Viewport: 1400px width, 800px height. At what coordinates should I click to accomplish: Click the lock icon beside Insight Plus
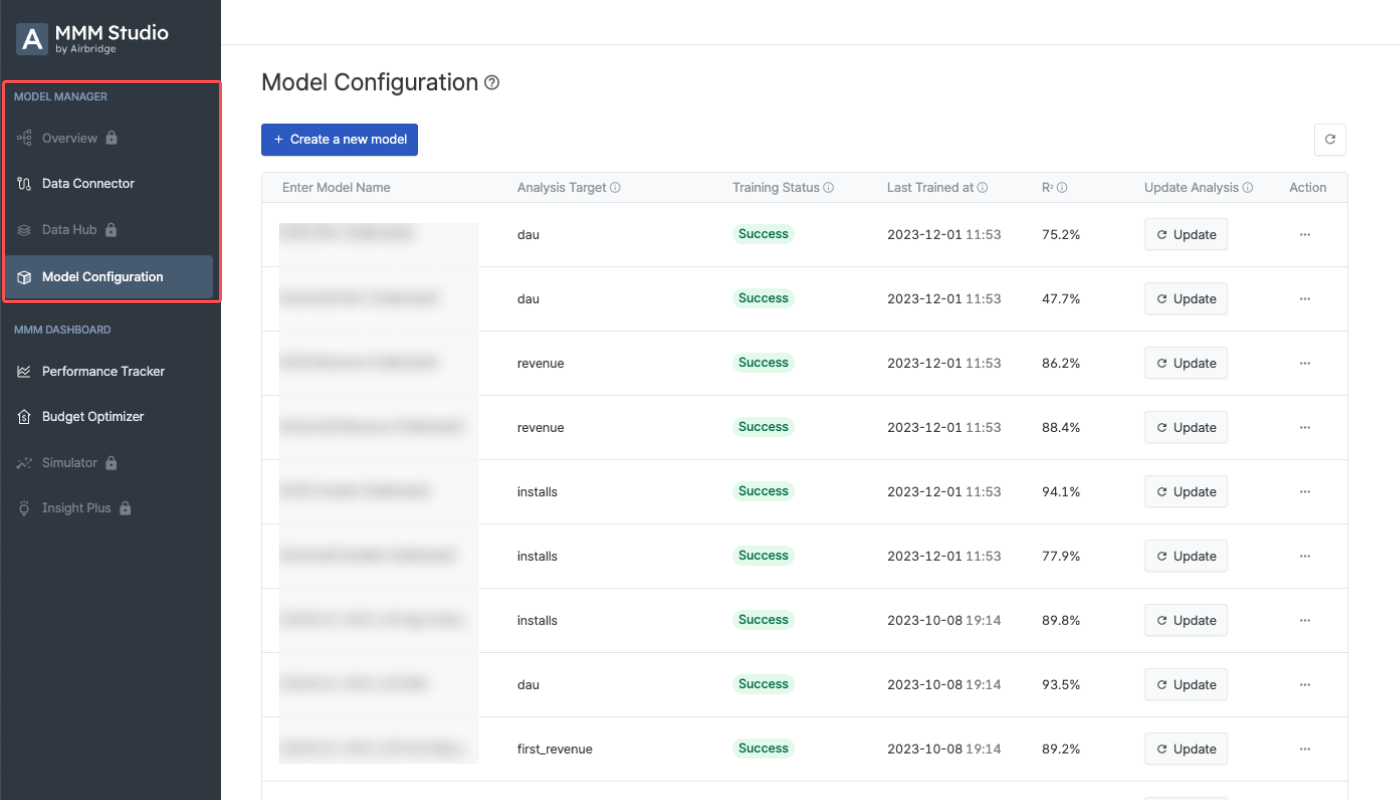125,508
